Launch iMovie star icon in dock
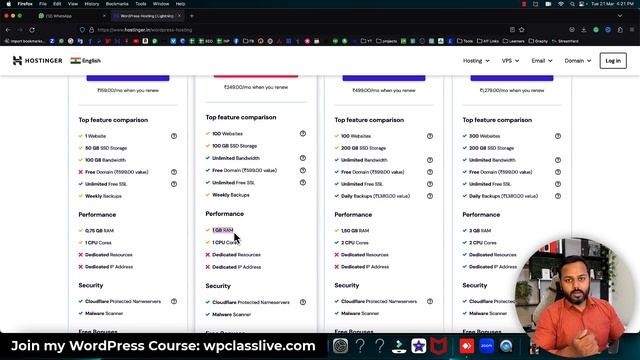640x360 pixels. point(418,346)
